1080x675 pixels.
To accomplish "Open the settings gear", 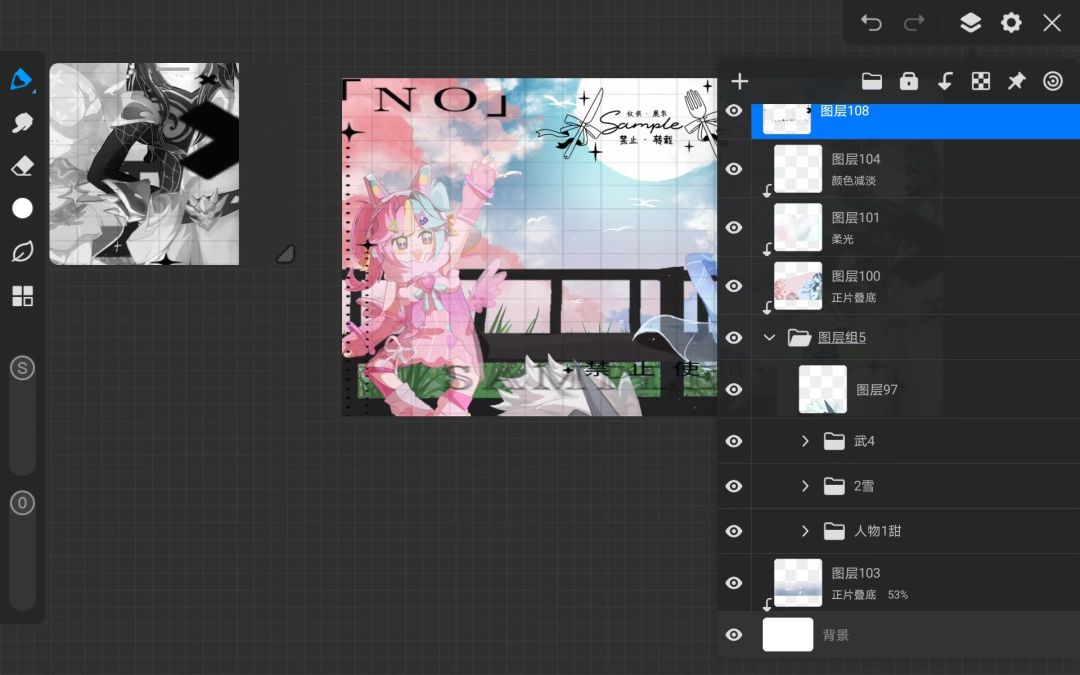I will tap(1011, 23).
